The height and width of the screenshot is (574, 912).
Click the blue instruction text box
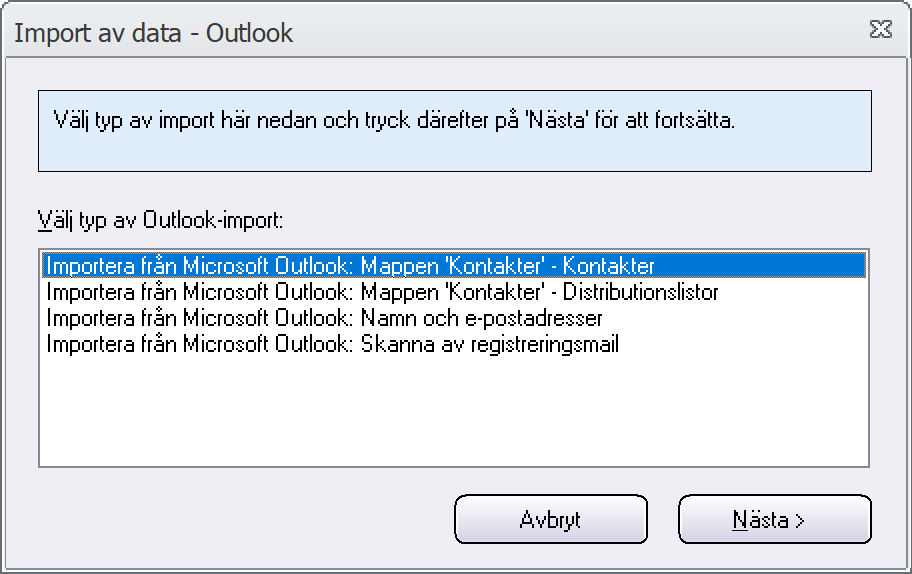point(455,131)
